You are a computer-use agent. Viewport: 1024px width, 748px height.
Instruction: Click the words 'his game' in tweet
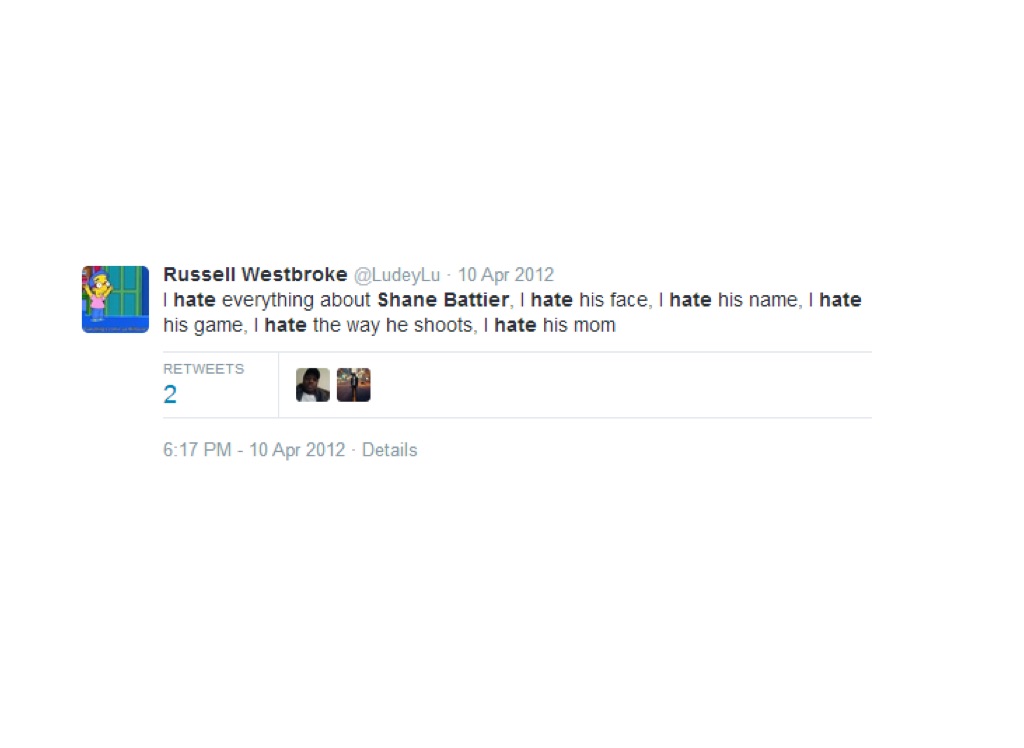(x=202, y=325)
